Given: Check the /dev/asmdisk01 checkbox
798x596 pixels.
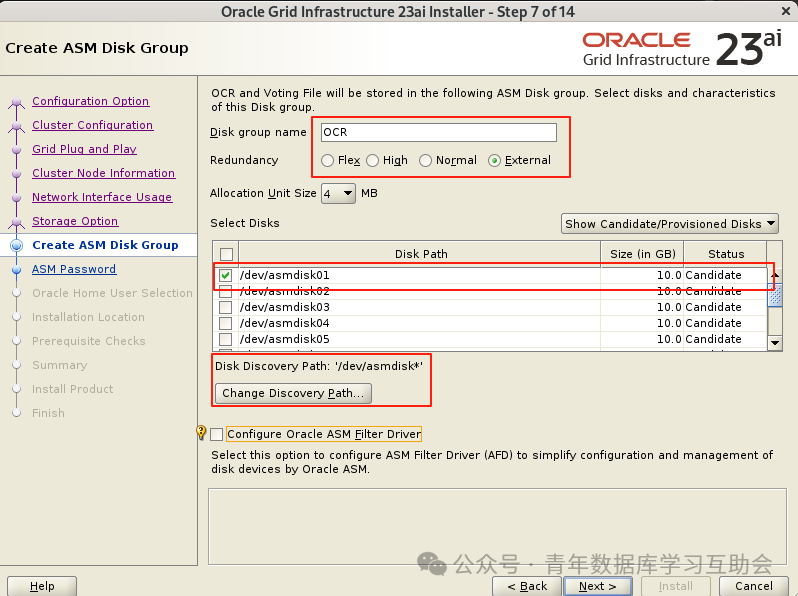Looking at the screenshot, I should coord(225,275).
